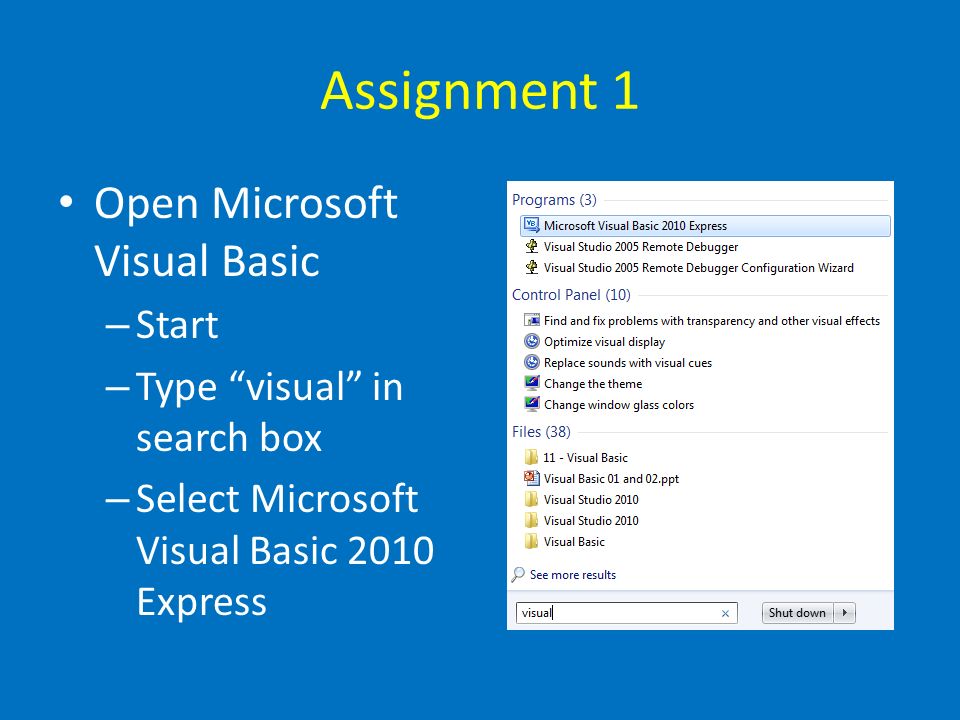Open Microsoft Visual Basic 2010 Express icon

pyautogui.click(x=531, y=225)
